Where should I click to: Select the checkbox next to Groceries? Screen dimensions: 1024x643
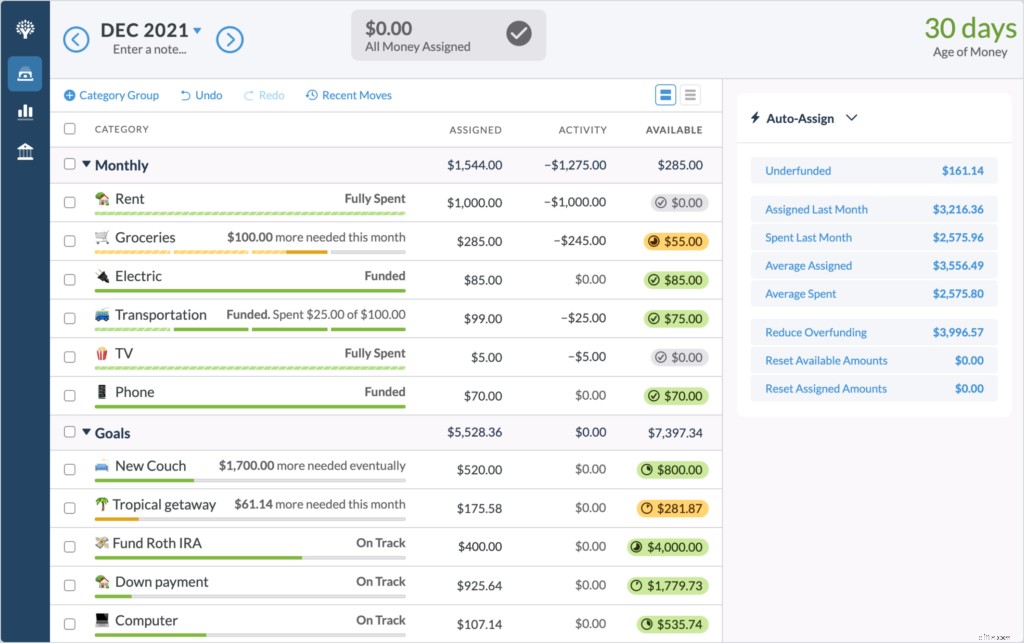(x=69, y=240)
